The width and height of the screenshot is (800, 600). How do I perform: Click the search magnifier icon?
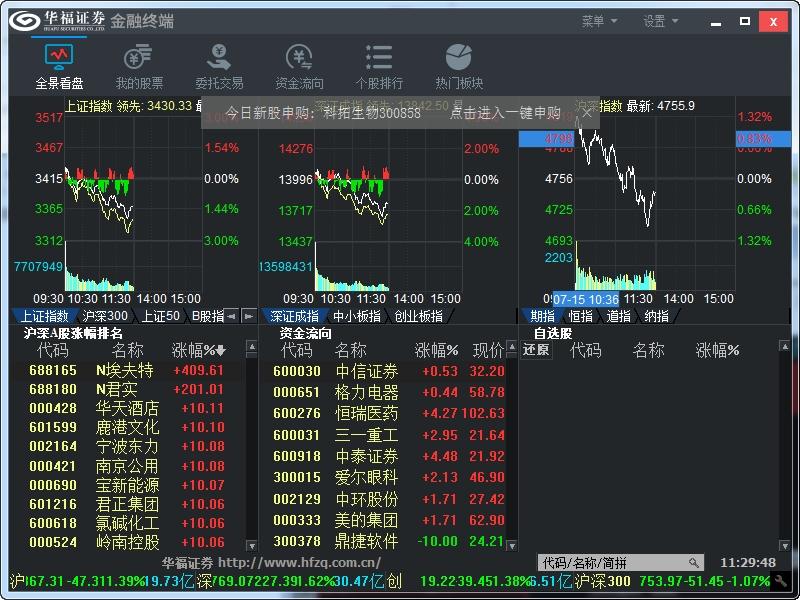[x=693, y=563]
